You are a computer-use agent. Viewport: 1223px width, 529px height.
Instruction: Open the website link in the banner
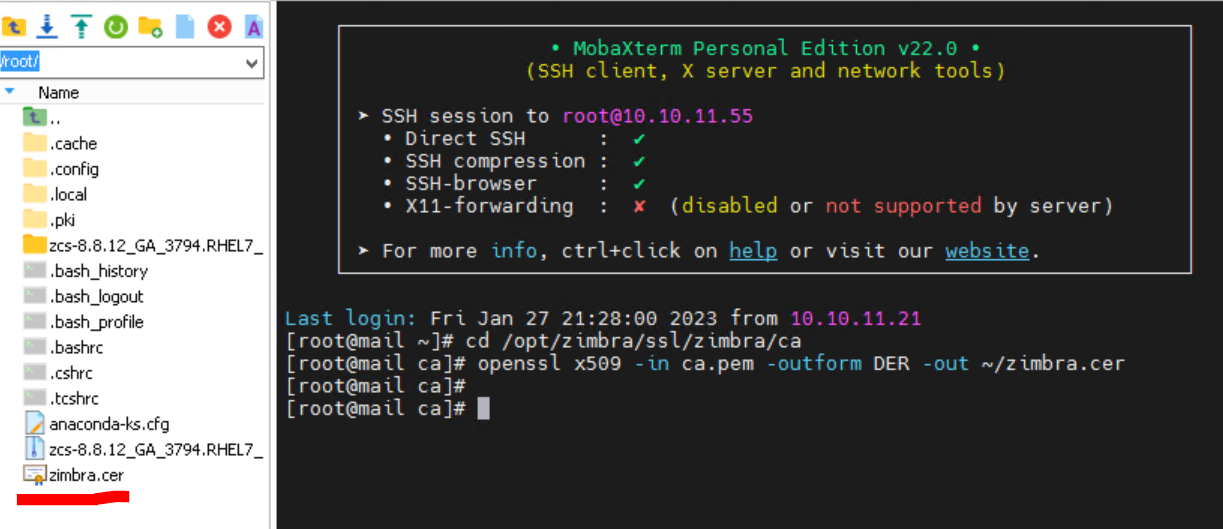[987, 250]
